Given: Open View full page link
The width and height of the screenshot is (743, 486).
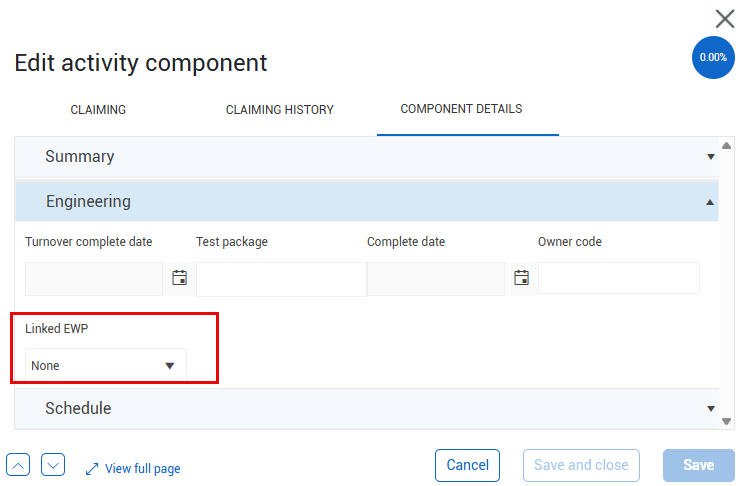Looking at the screenshot, I should (x=143, y=469).
